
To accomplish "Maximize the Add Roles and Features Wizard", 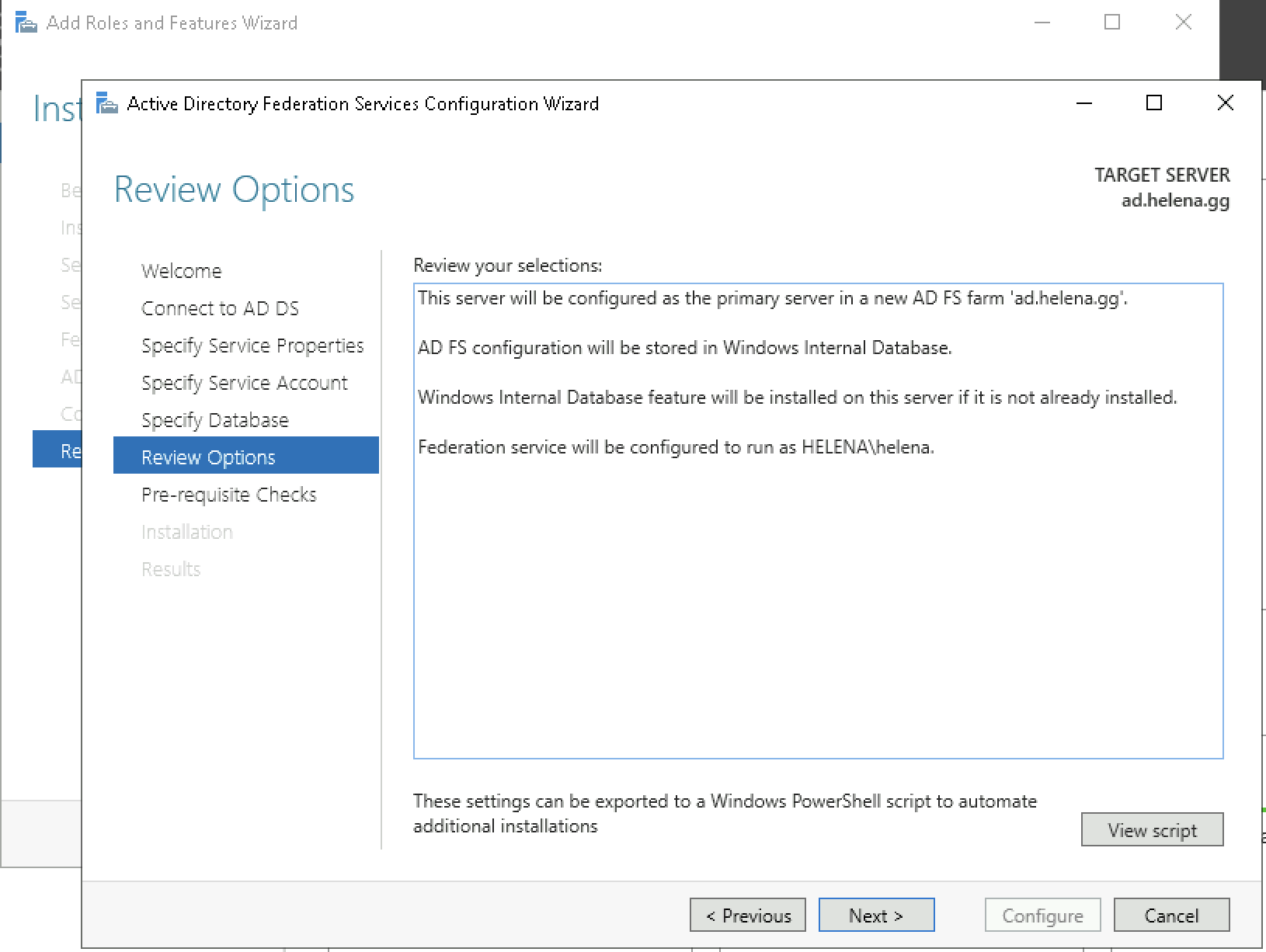I will click(1112, 23).
